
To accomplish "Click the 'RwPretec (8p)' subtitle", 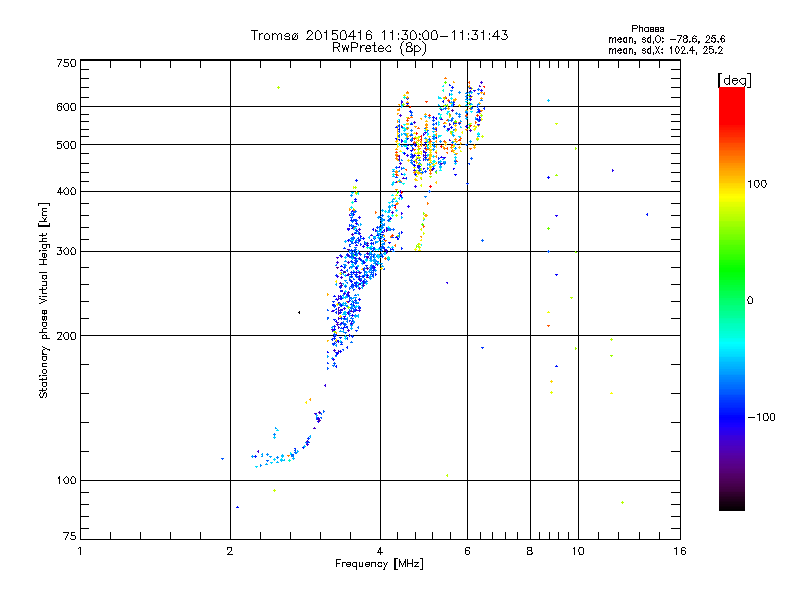I will tap(379, 48).
